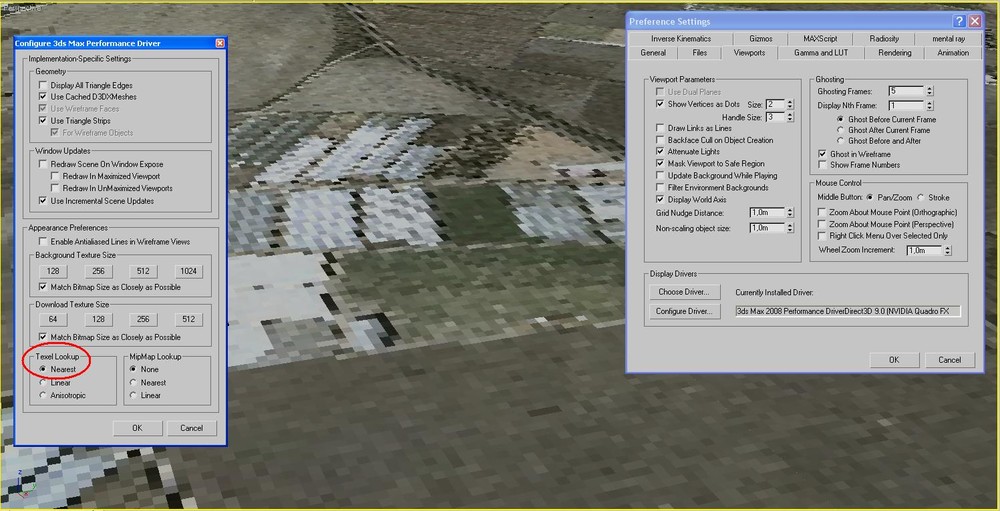The width and height of the screenshot is (1000, 511).
Task: Set Download Texture Size to 256
Action: (x=143, y=320)
